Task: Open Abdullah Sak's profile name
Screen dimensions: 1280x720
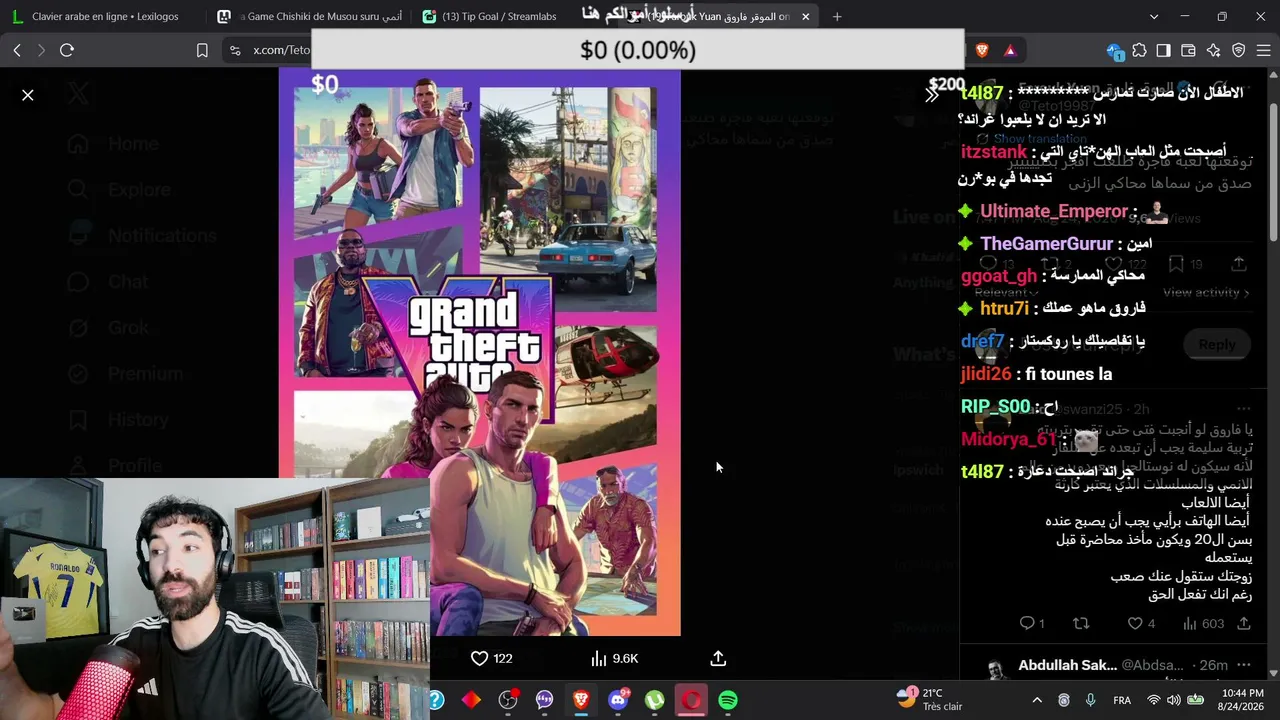Action: pos(1067,665)
